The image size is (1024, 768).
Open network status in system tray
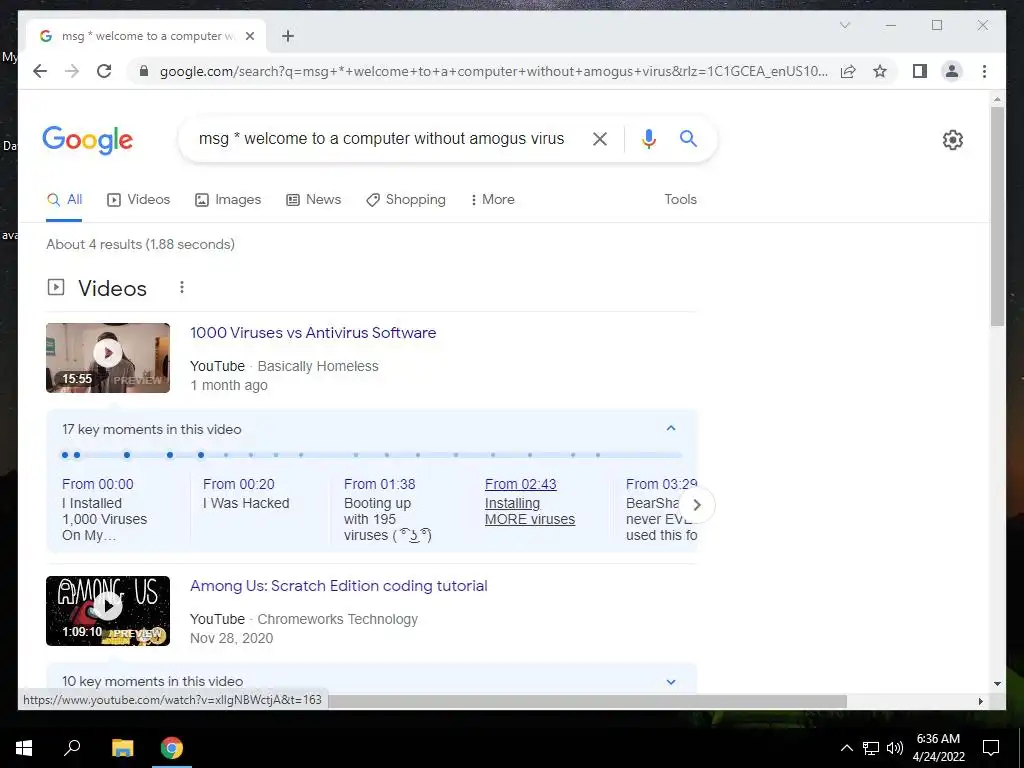click(x=871, y=748)
